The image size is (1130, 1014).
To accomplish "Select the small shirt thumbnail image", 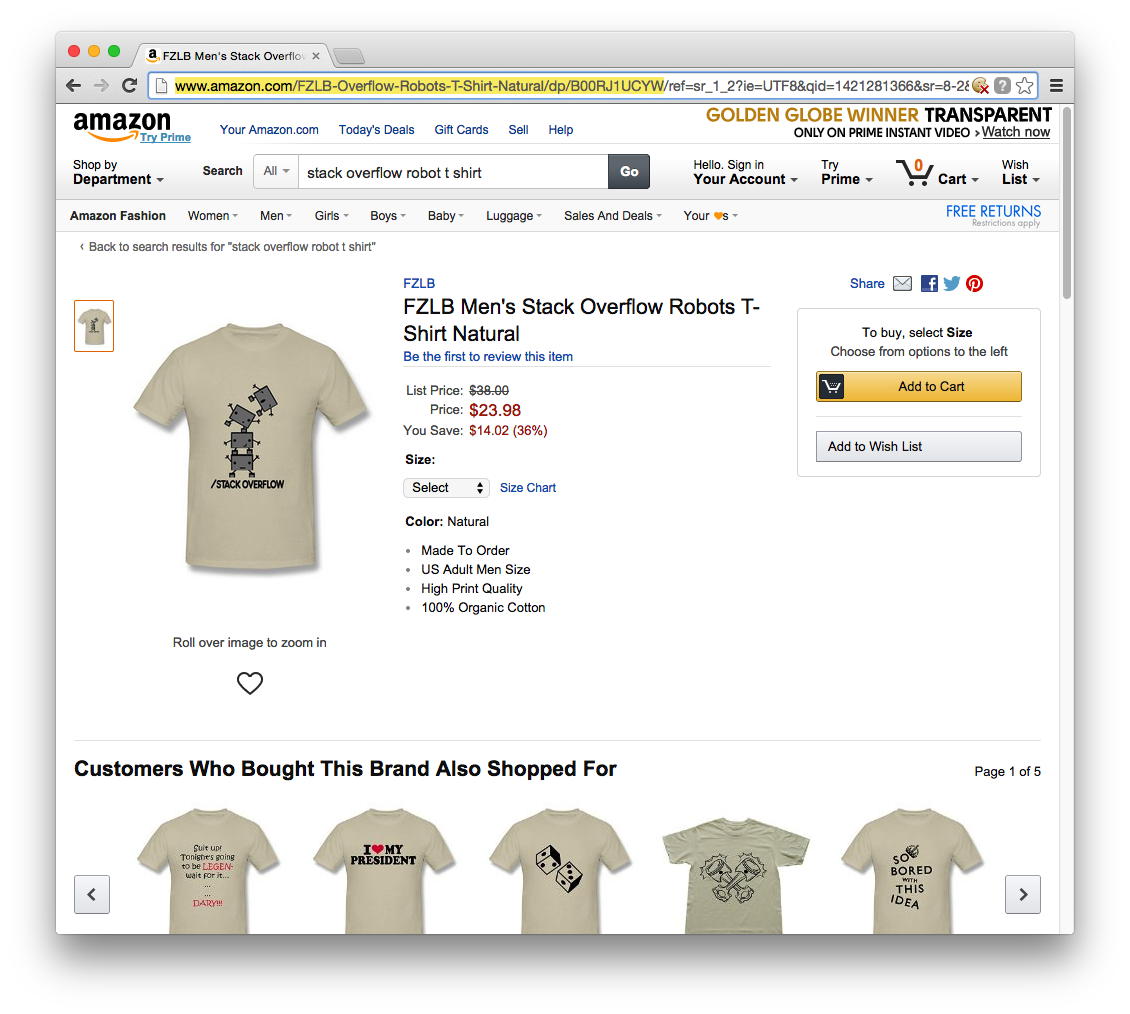I will (x=94, y=326).
